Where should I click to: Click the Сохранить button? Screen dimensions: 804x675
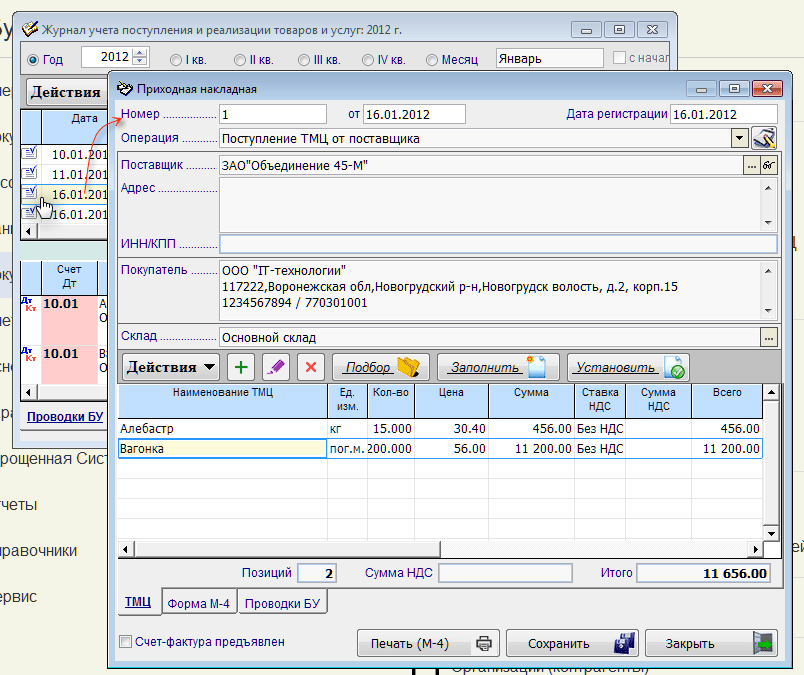(x=572, y=643)
